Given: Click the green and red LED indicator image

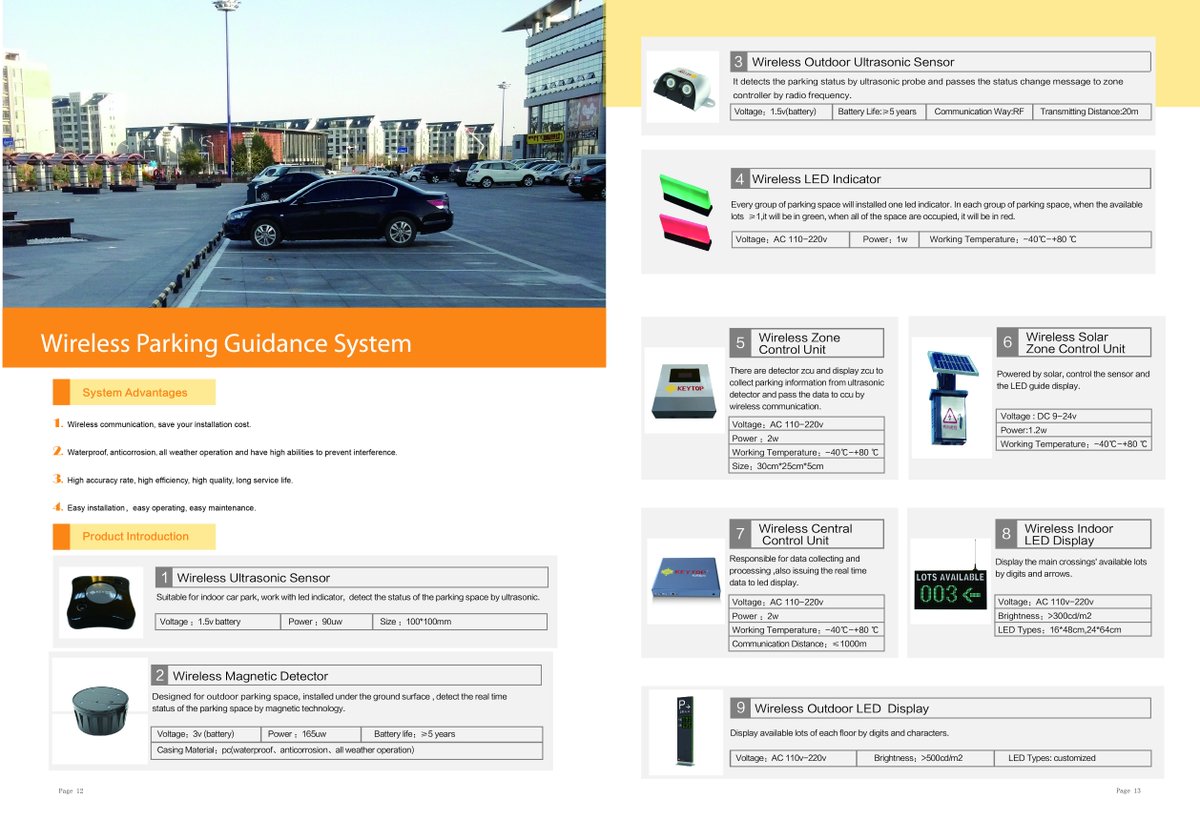Looking at the screenshot, I should [x=684, y=211].
